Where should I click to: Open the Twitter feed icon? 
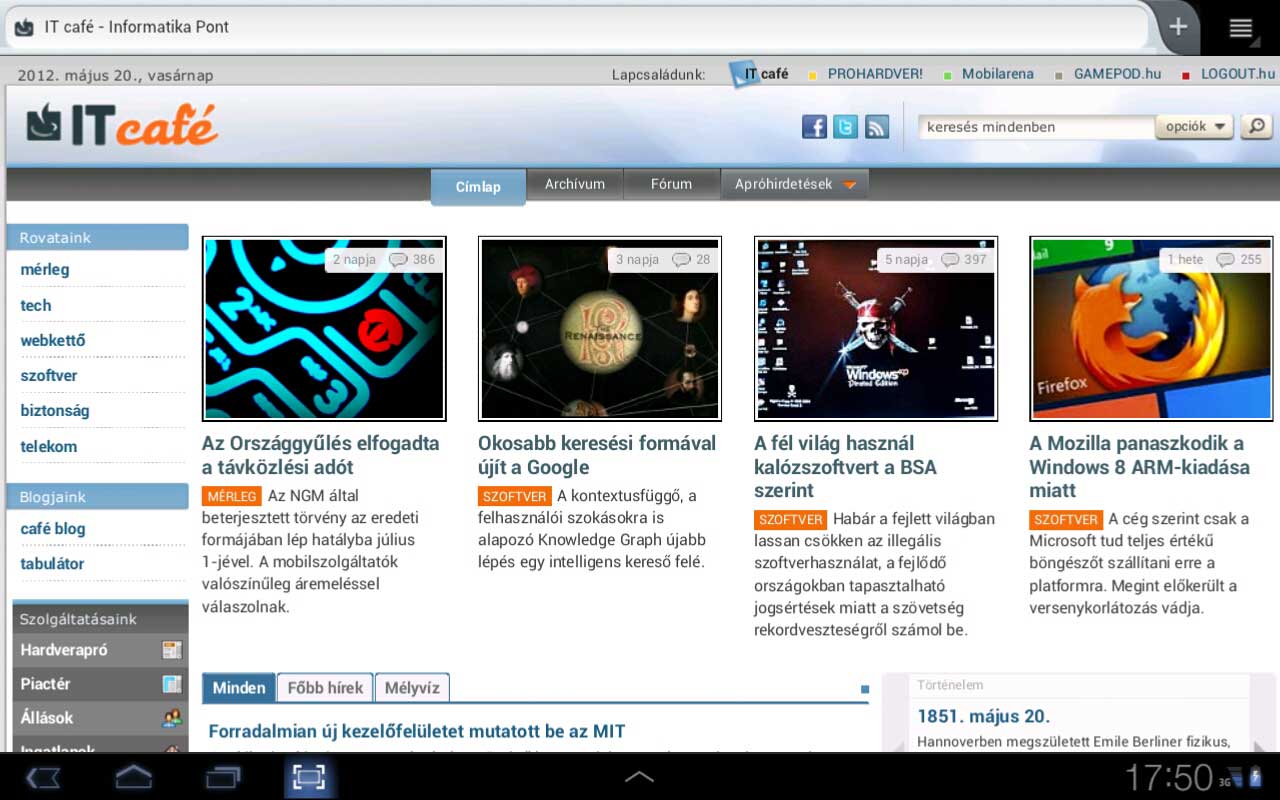[845, 127]
